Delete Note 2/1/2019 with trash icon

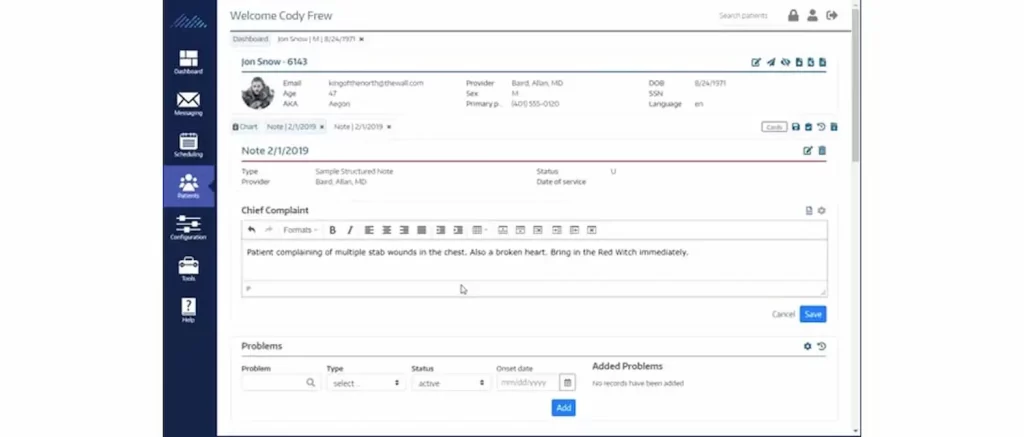822,151
